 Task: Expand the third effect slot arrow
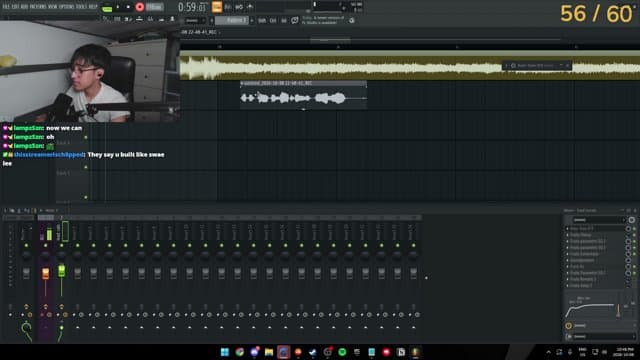567,241
